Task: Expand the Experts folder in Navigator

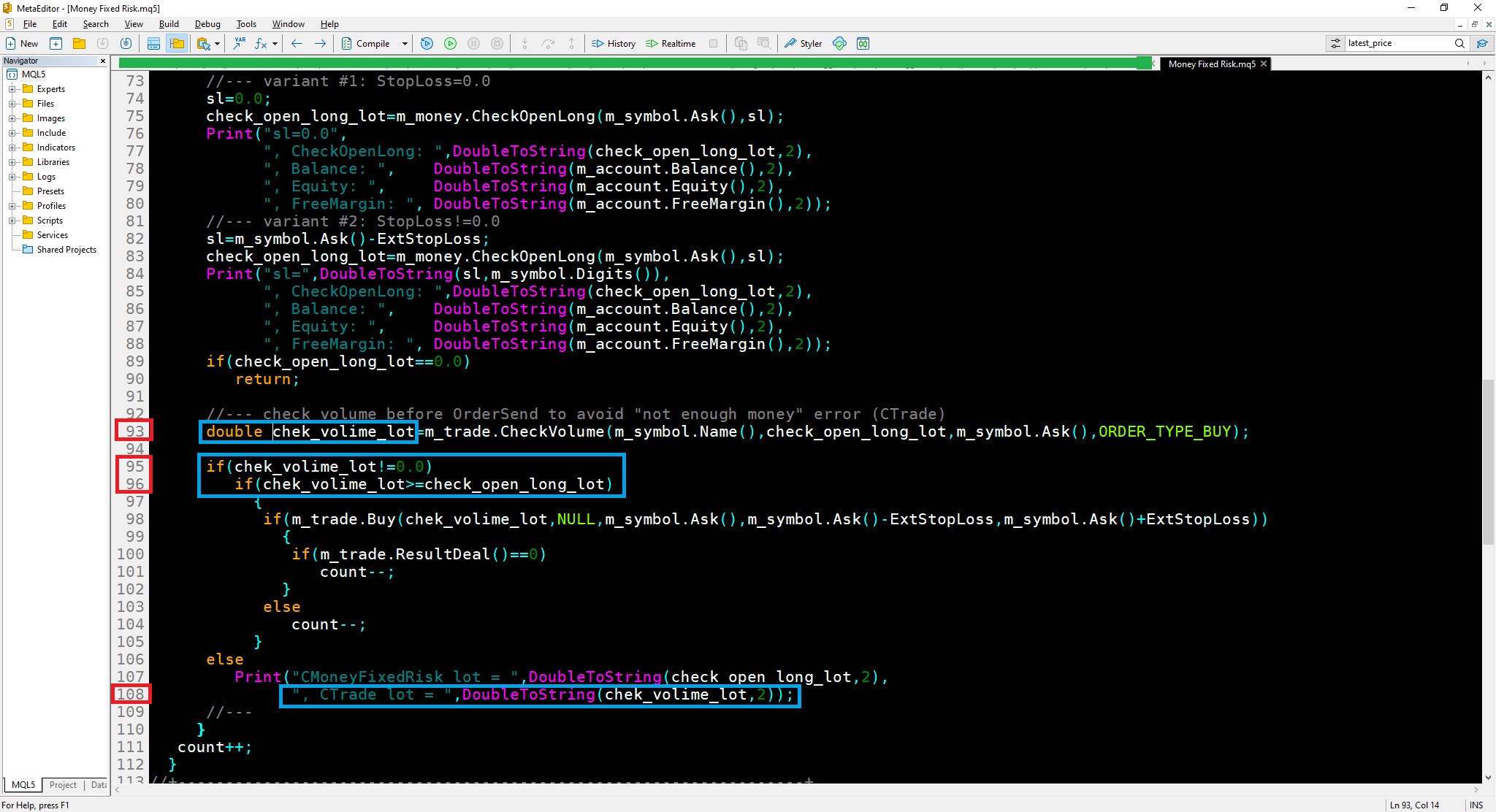Action: (12, 89)
